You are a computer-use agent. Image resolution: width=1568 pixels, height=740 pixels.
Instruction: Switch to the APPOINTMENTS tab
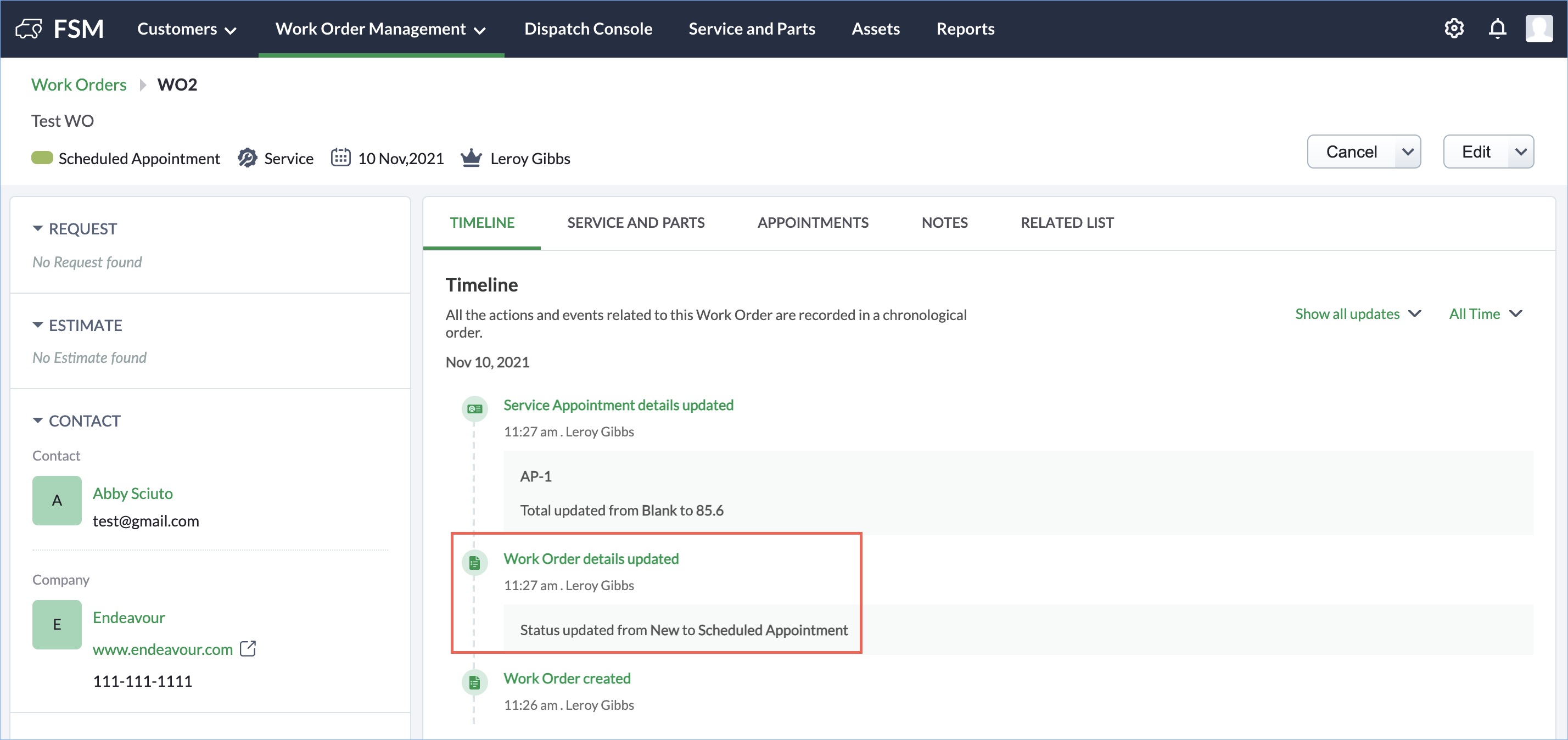813,223
